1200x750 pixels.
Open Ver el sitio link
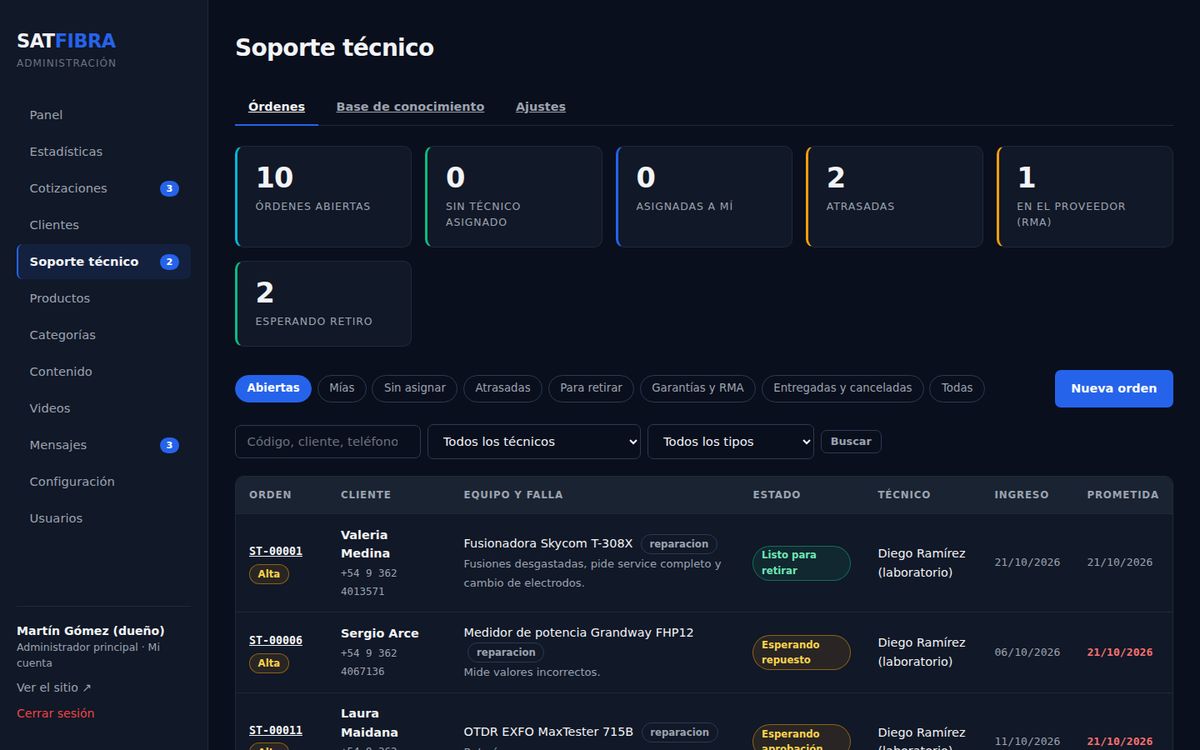tap(54, 688)
